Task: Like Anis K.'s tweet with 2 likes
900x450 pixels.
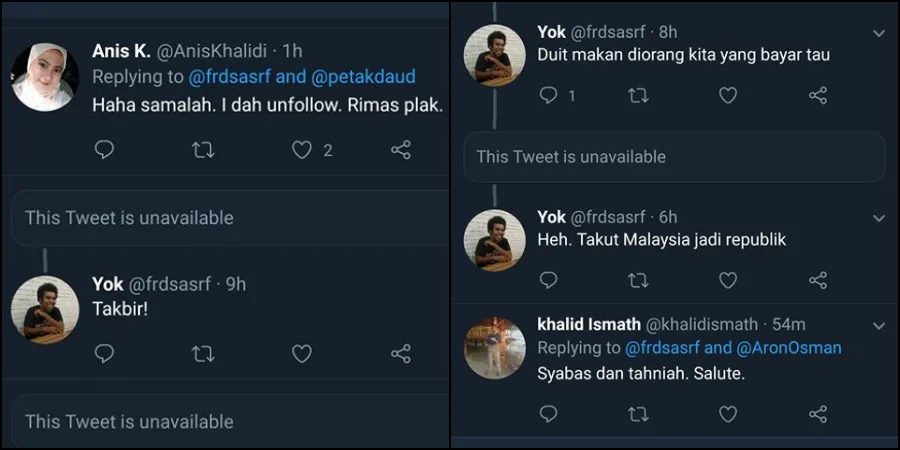Action: click(302, 150)
